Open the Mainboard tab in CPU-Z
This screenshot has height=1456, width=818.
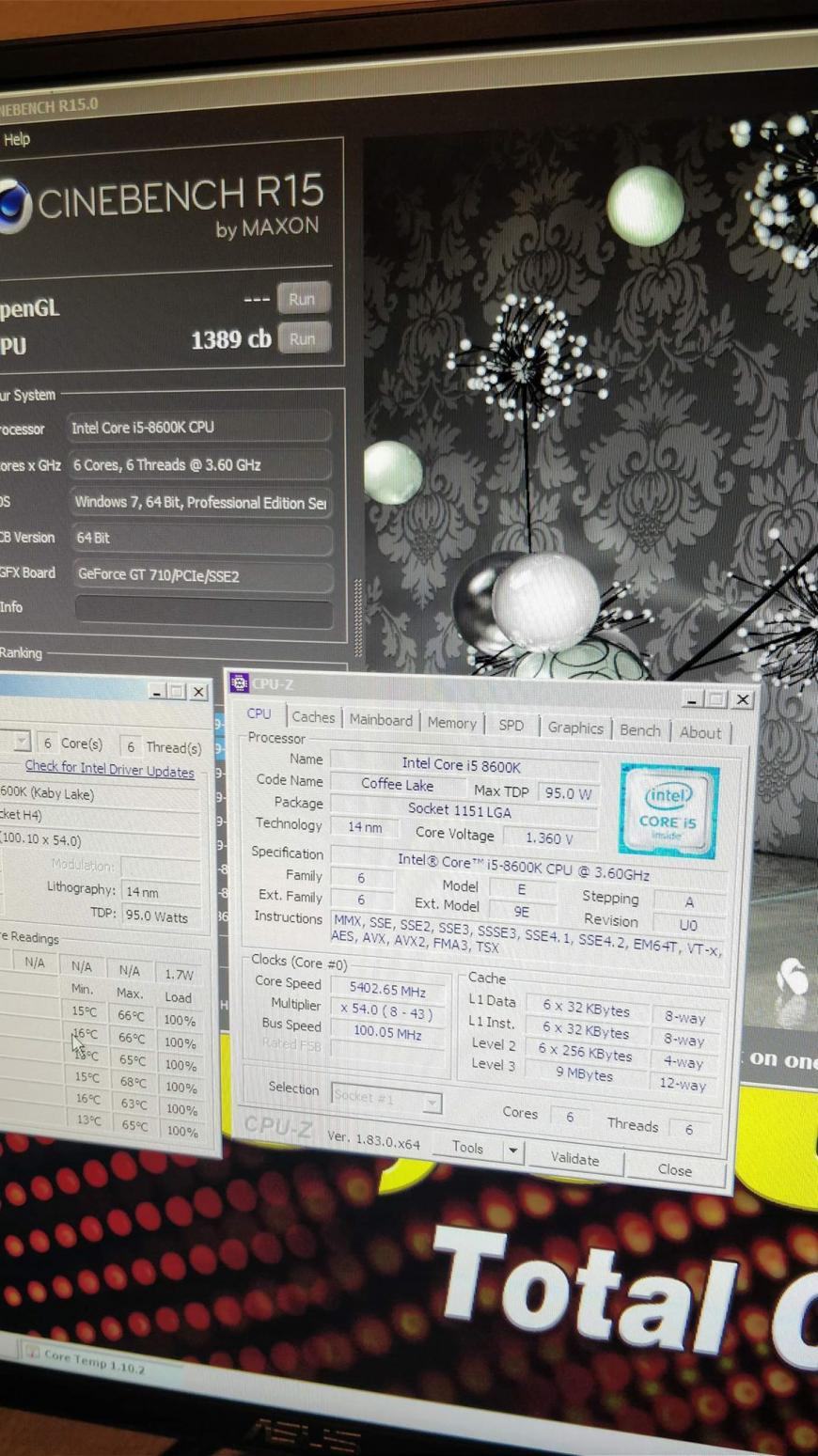(x=381, y=720)
